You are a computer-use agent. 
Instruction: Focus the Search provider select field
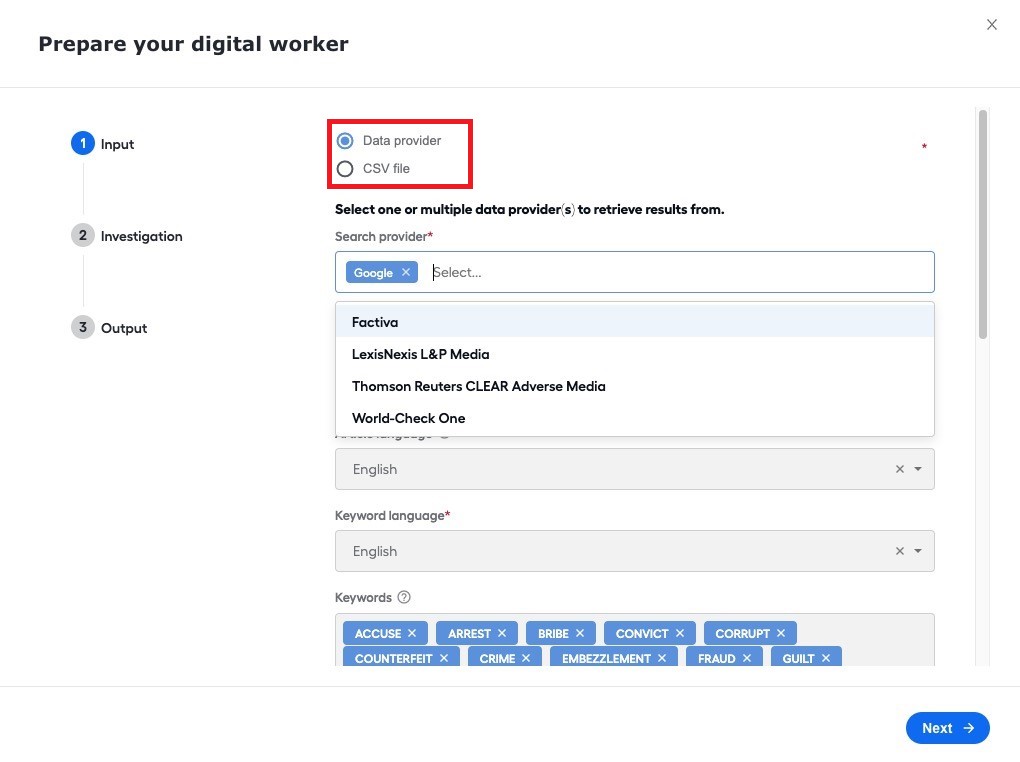[x=634, y=272]
